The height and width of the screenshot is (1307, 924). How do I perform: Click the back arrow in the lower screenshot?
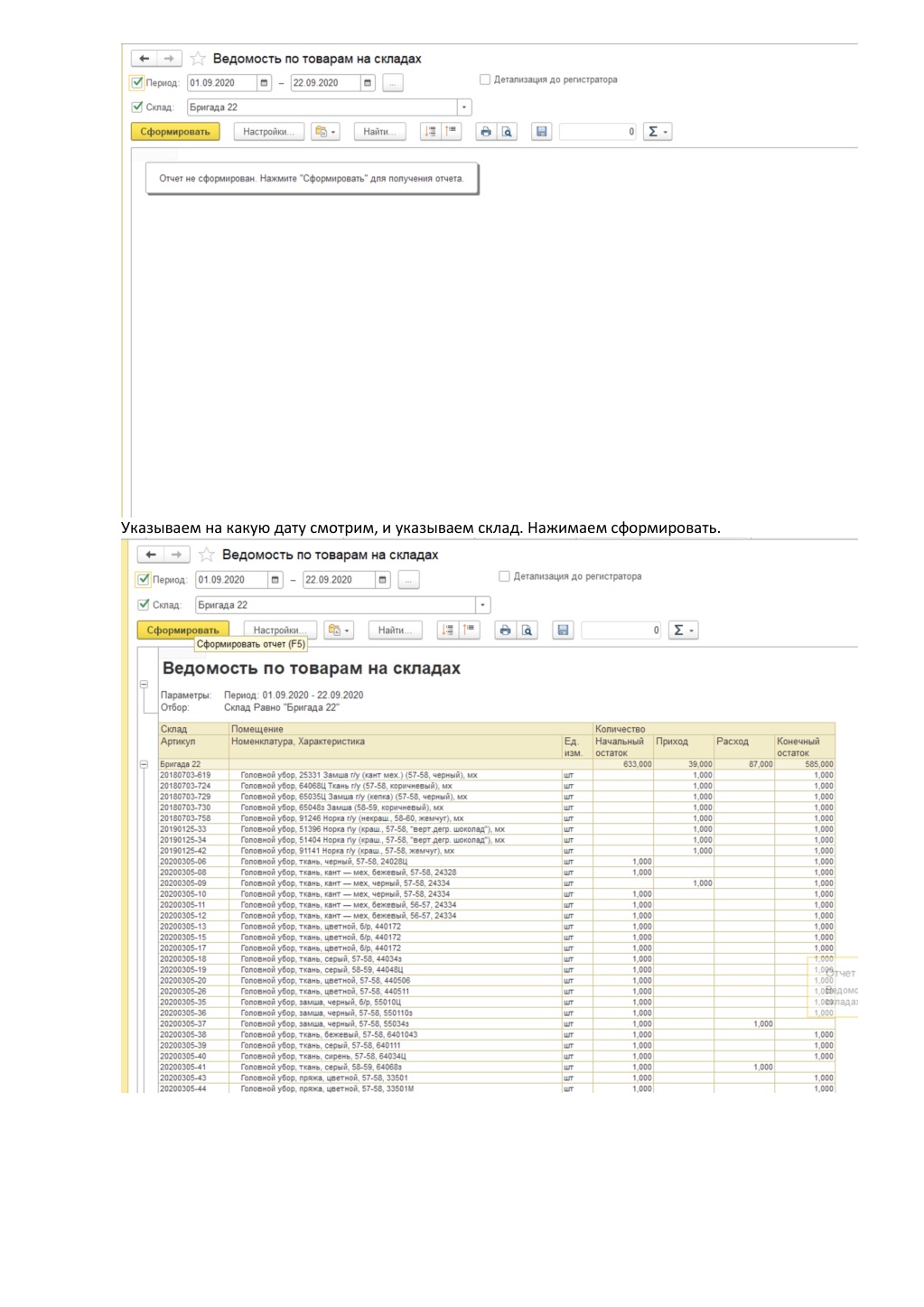coord(152,555)
